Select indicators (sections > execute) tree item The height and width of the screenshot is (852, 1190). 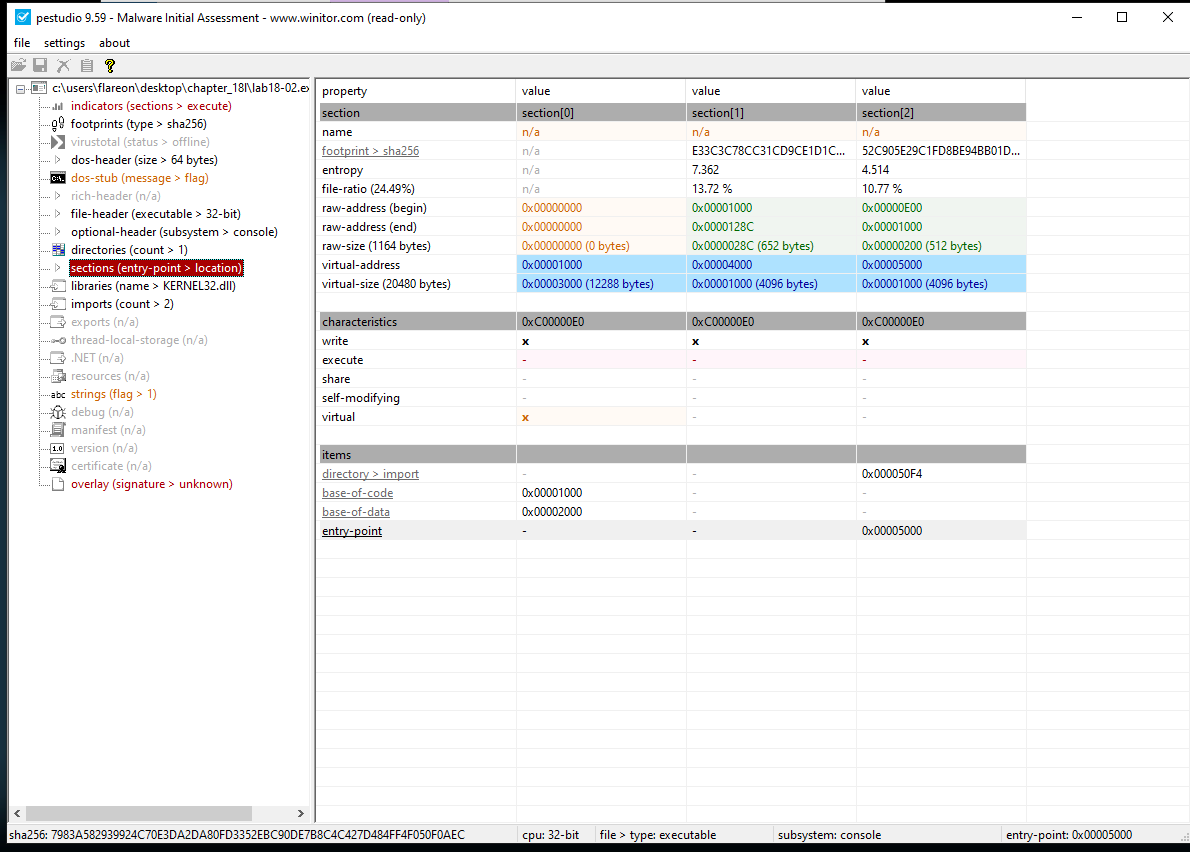(151, 106)
